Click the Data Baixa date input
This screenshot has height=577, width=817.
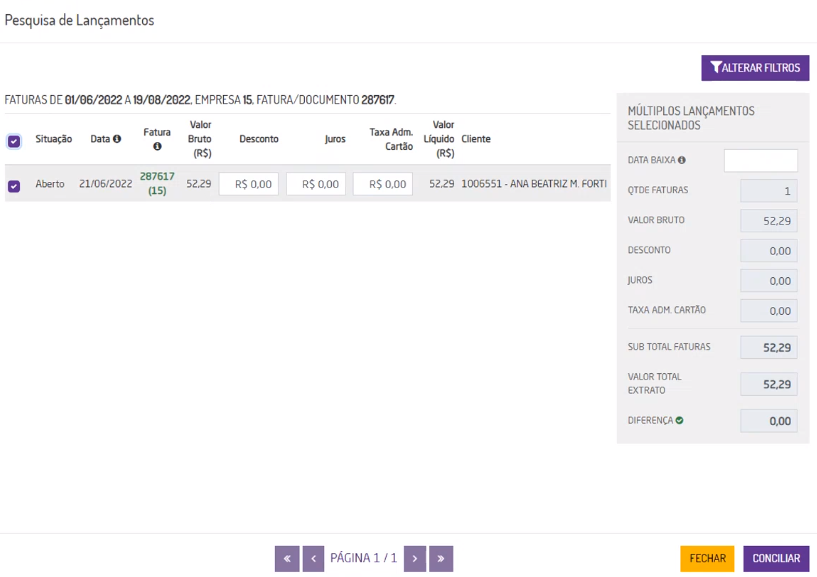[x=761, y=161]
